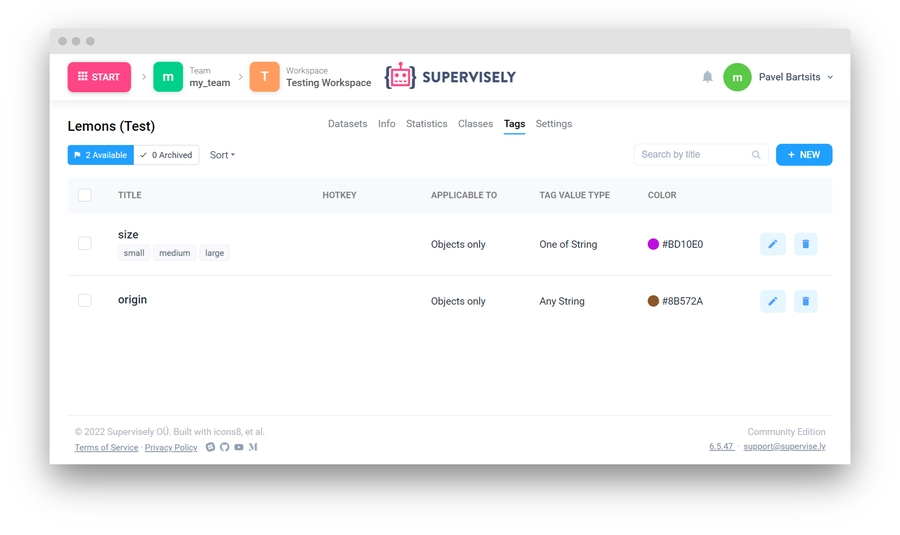Expand the Sort dropdown

coord(222,155)
